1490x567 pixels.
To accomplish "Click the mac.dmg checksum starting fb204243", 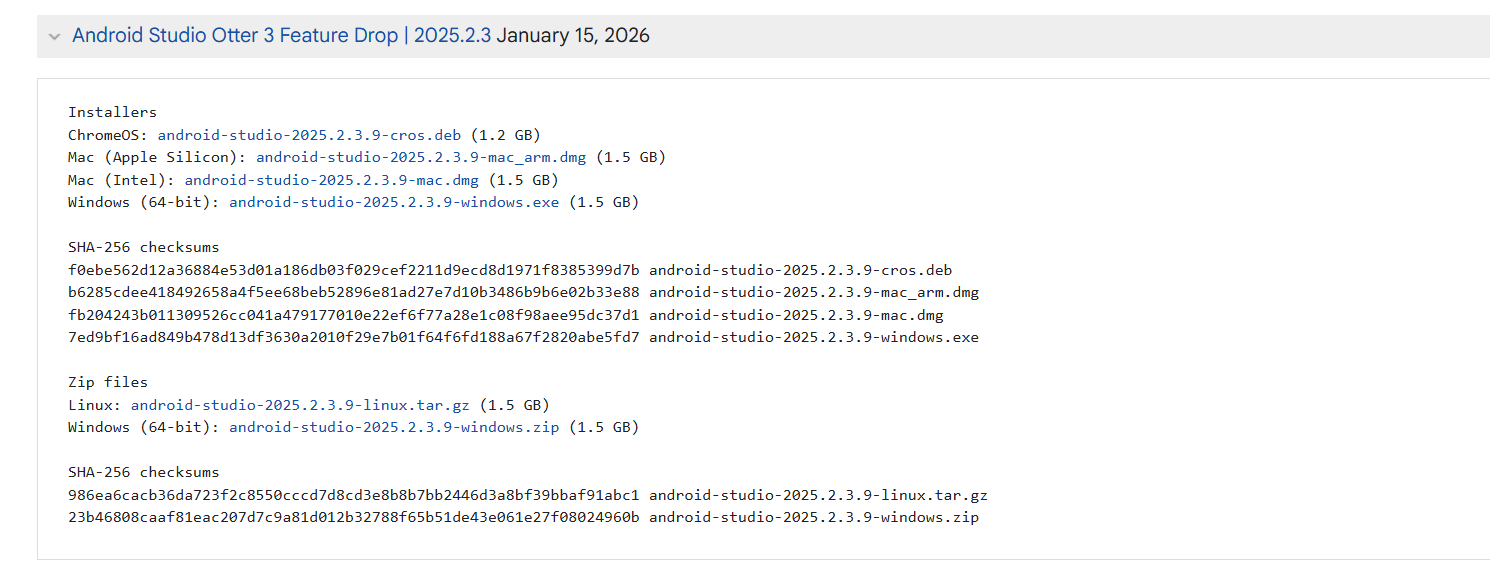I will pos(354,315).
